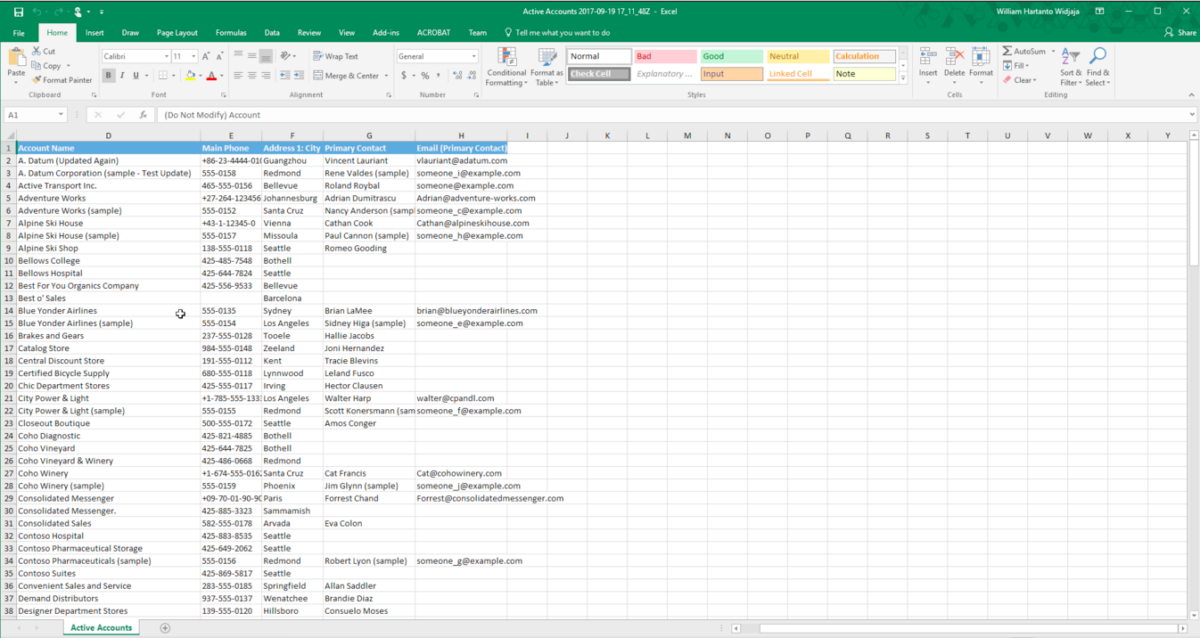Open the File menu tab

point(18,33)
